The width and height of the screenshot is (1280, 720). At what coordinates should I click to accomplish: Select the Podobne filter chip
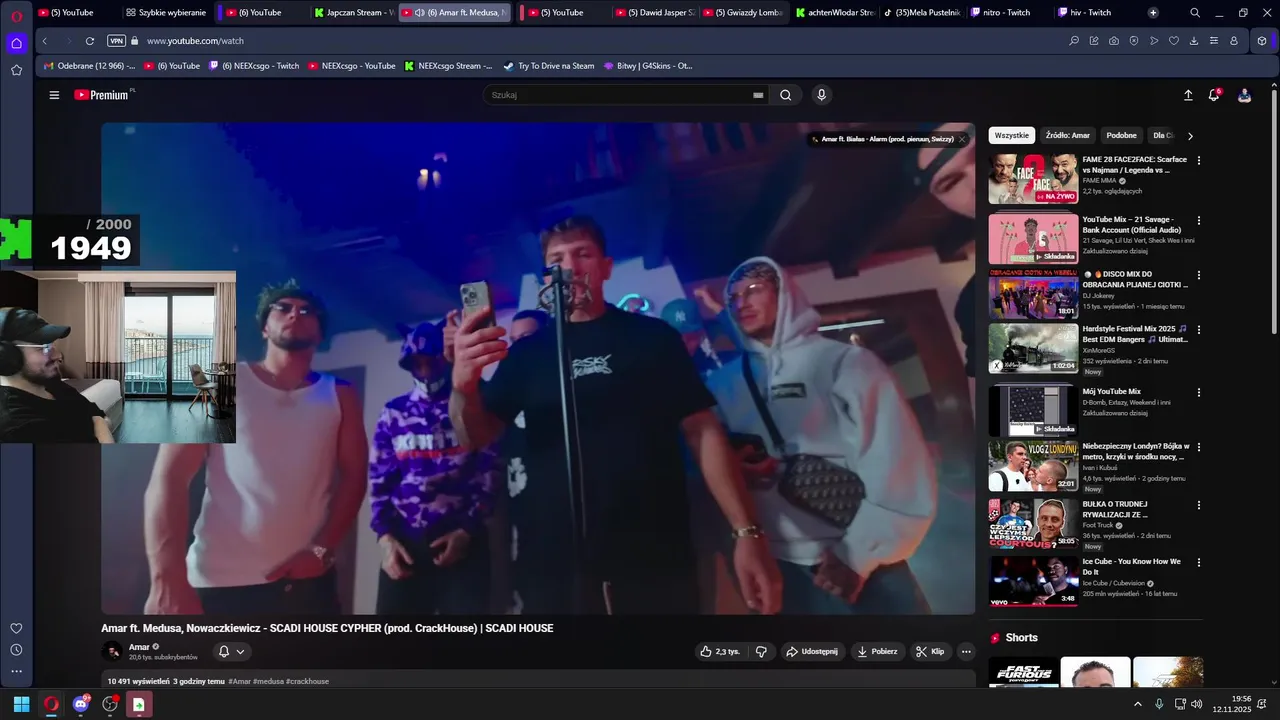point(1122,135)
